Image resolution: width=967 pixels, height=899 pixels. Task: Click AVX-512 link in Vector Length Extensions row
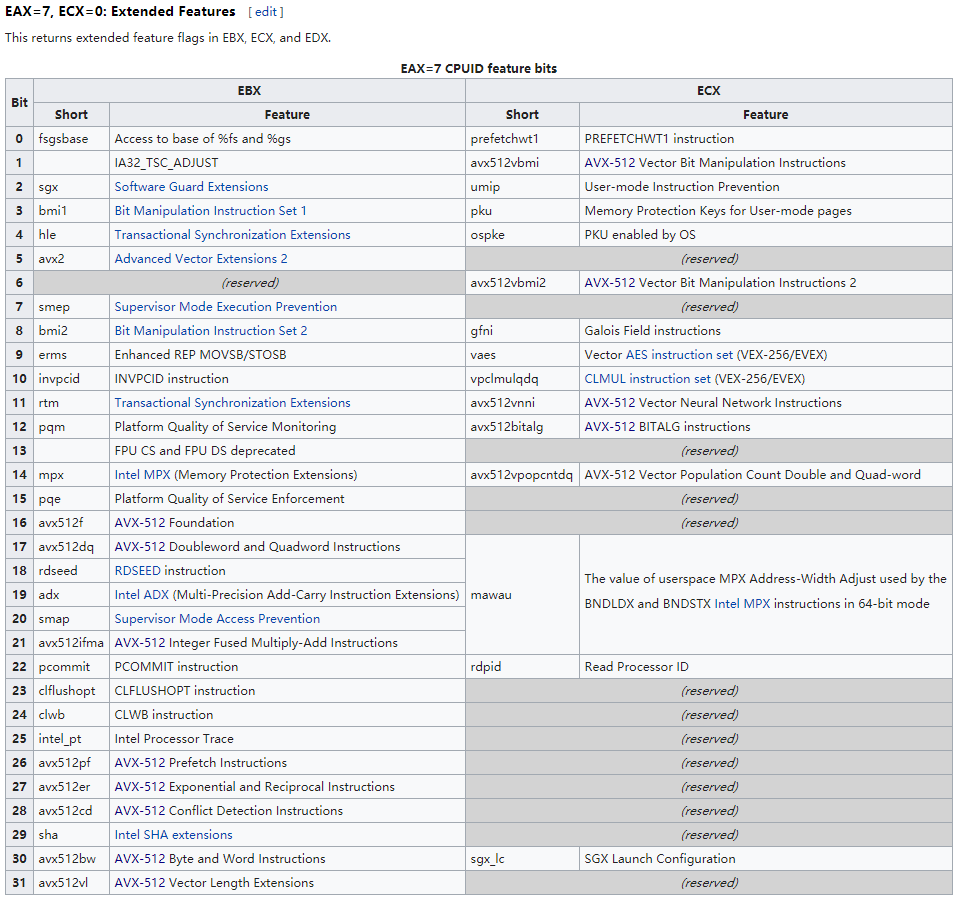point(140,884)
